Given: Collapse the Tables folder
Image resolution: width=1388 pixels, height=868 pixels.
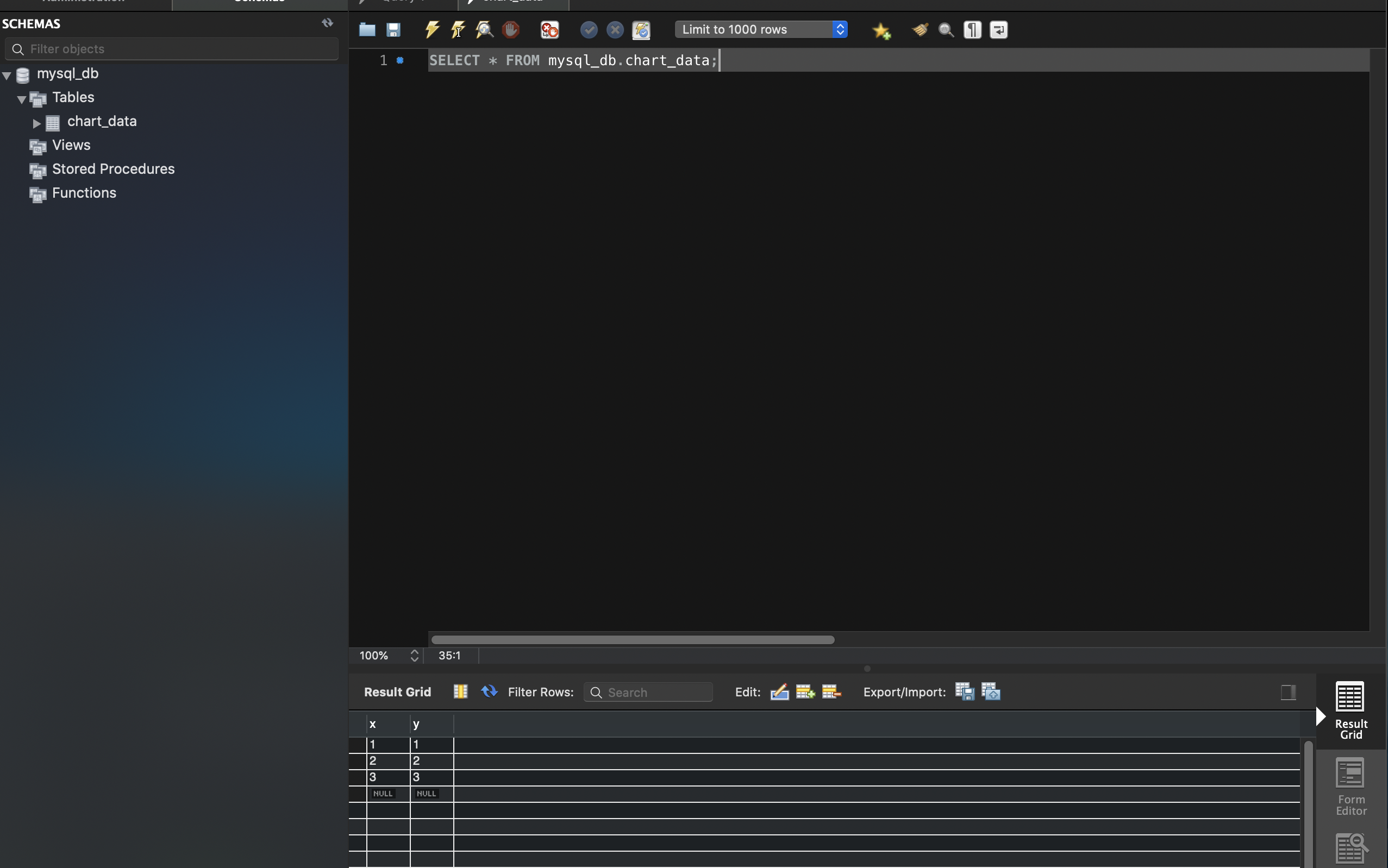Looking at the screenshot, I should pos(22,99).
